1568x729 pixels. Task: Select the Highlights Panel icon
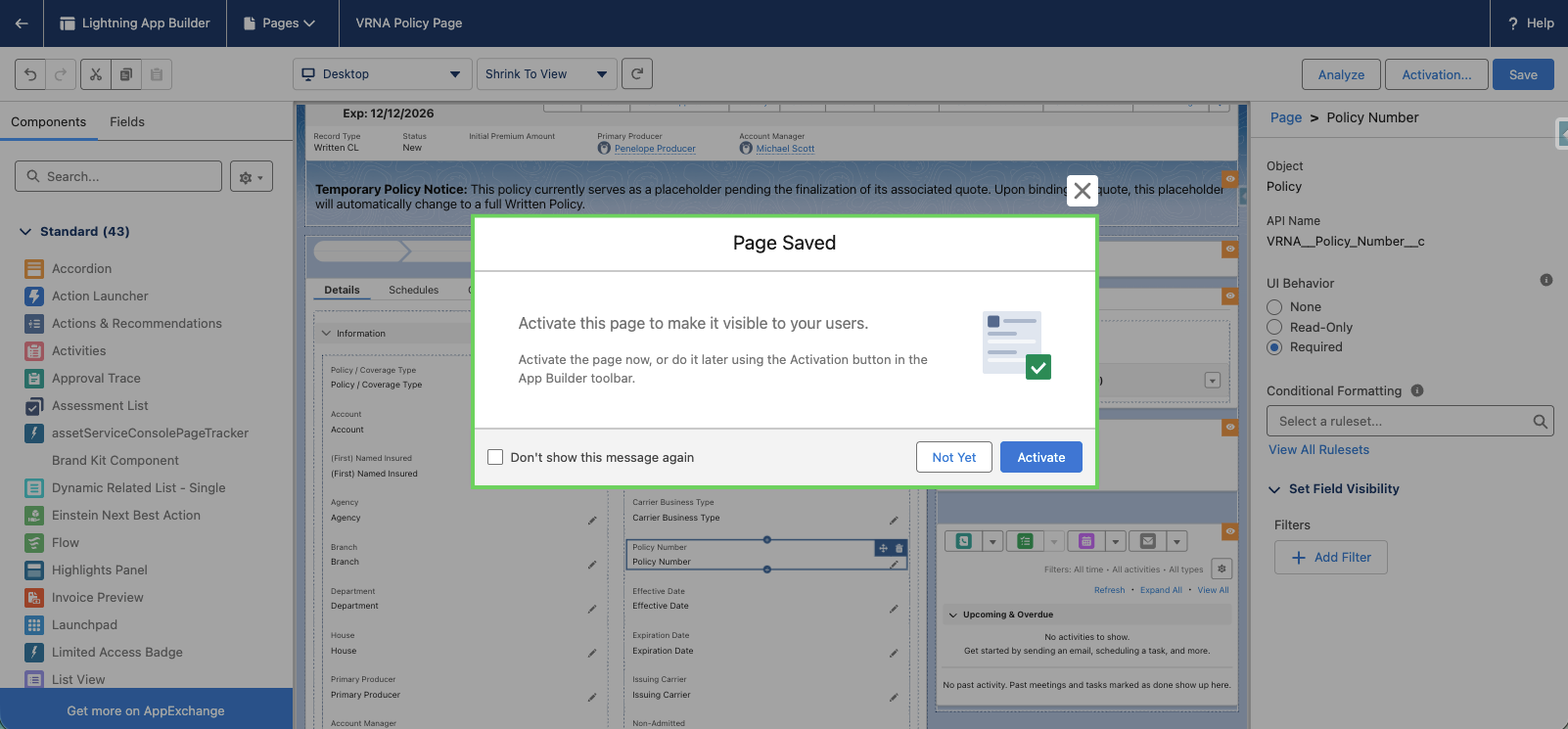(x=34, y=570)
